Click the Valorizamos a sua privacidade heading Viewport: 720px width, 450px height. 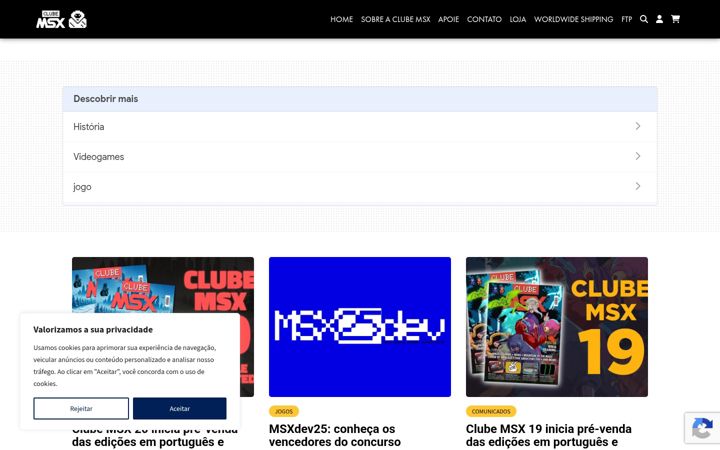[93, 330]
